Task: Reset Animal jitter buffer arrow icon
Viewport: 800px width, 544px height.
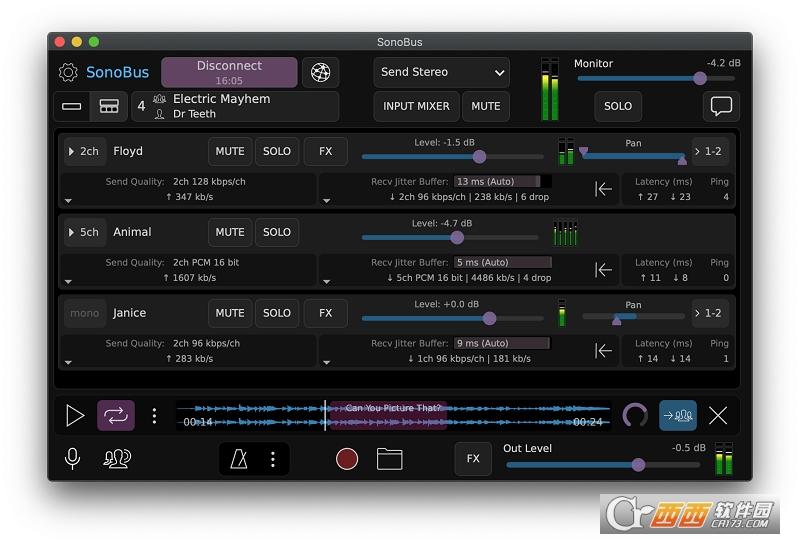Action: coord(603,270)
